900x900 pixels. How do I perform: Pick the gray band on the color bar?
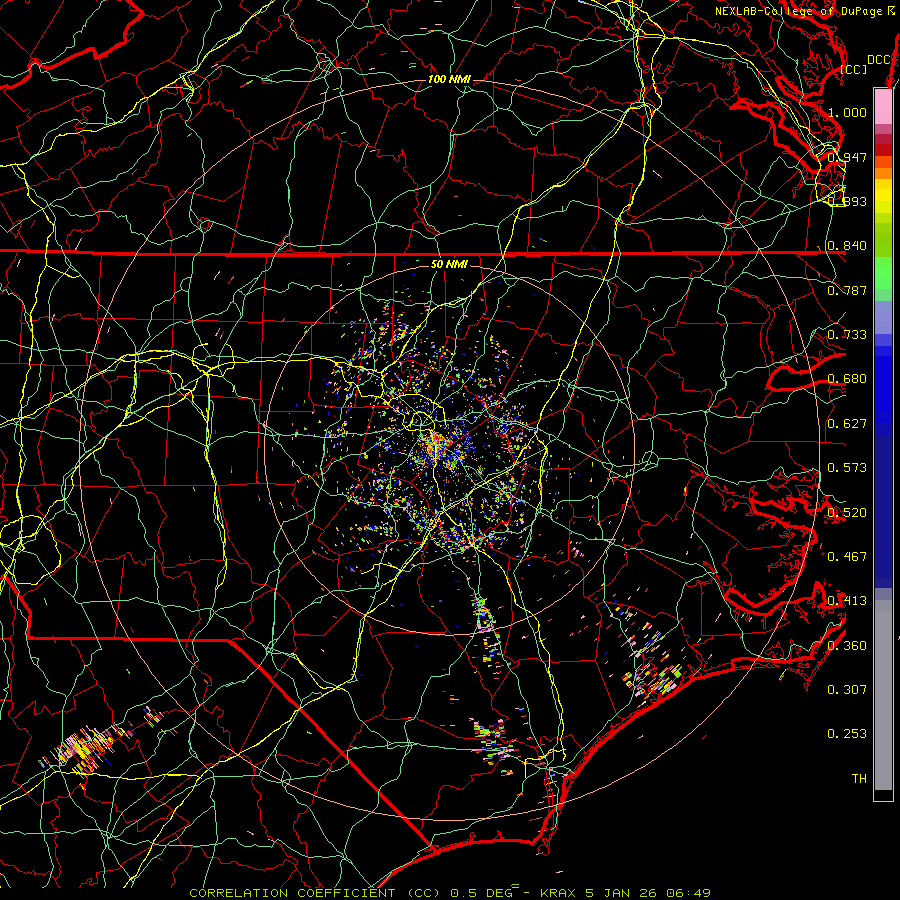[883, 695]
